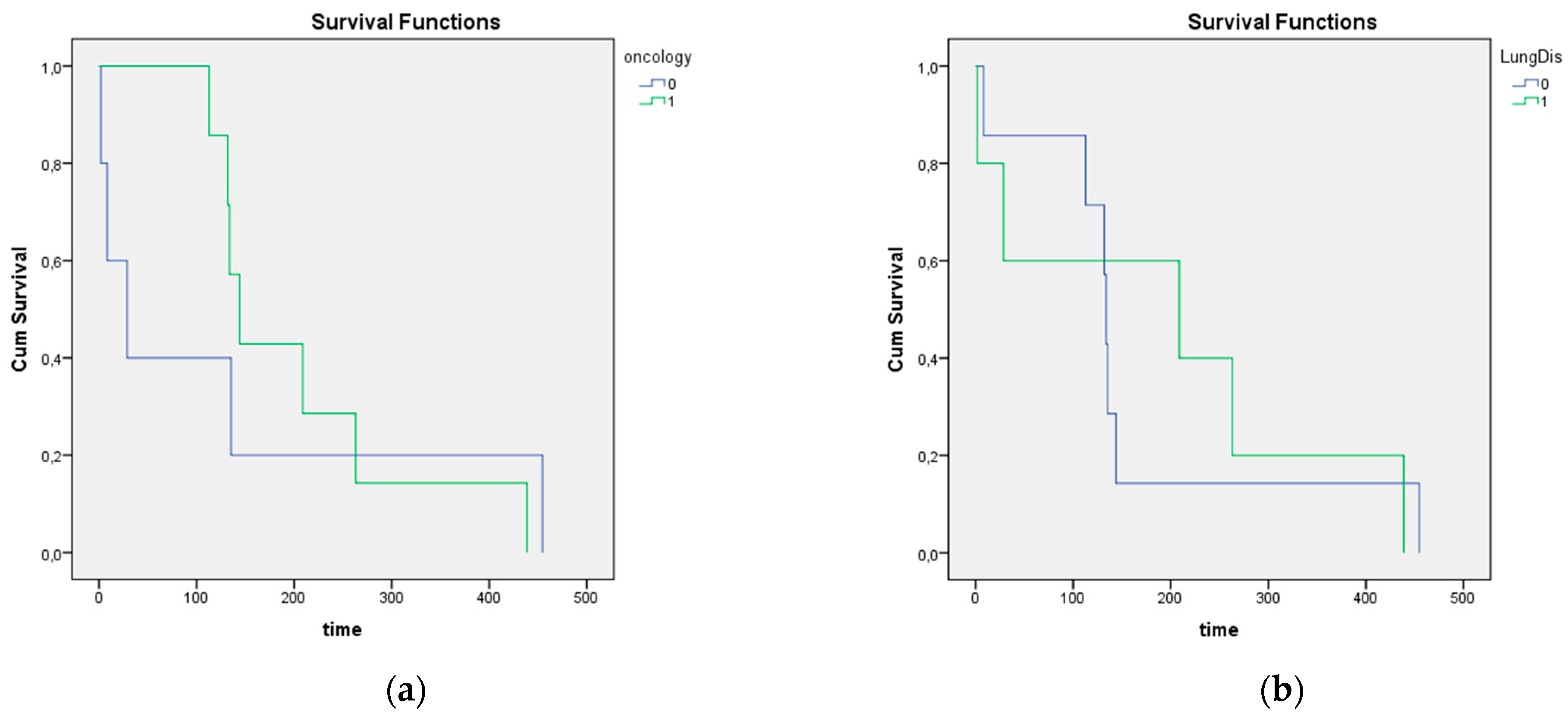Click the 500 tick label on oncology chart
The image size is (1568, 719).
click(x=585, y=598)
